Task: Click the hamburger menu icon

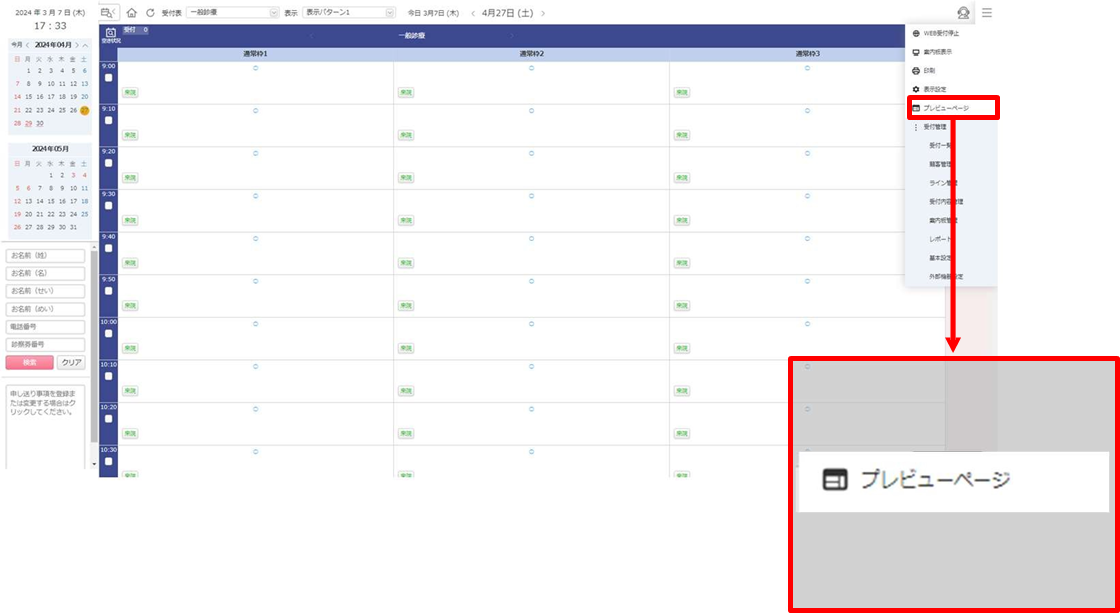Action: pos(987,13)
